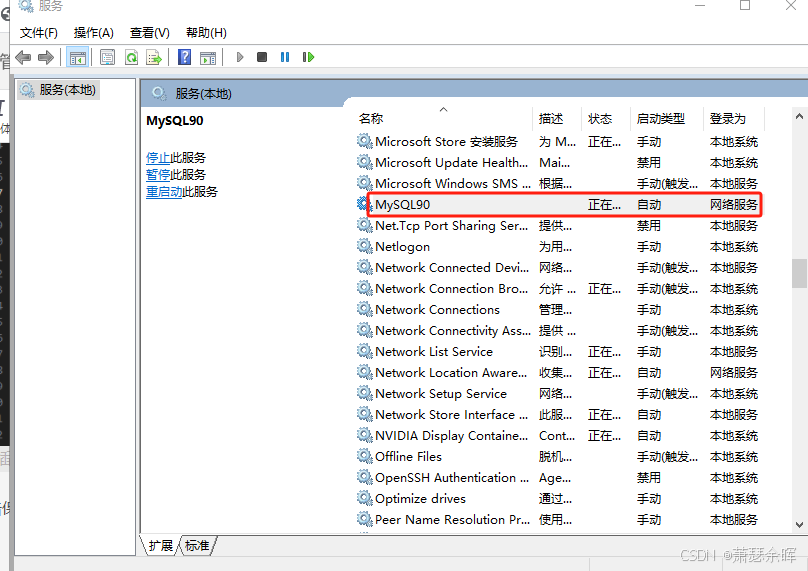Image resolution: width=808 pixels, height=571 pixels.
Task: Click the 重启动 link for MySQL90
Action: [164, 192]
